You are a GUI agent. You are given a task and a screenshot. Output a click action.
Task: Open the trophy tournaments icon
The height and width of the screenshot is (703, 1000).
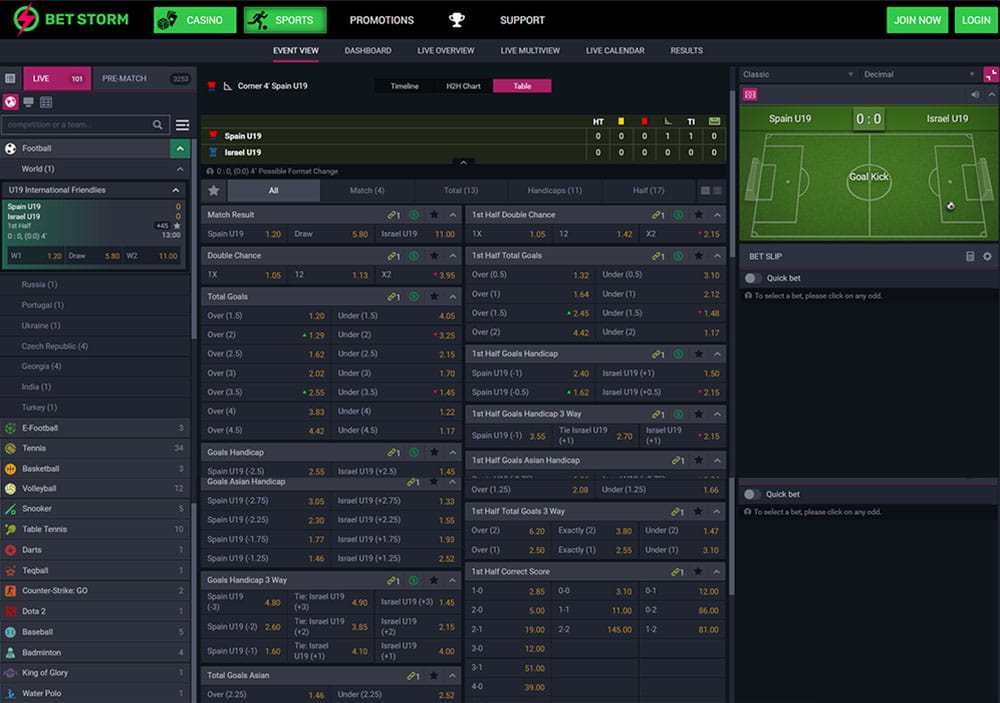coord(457,20)
